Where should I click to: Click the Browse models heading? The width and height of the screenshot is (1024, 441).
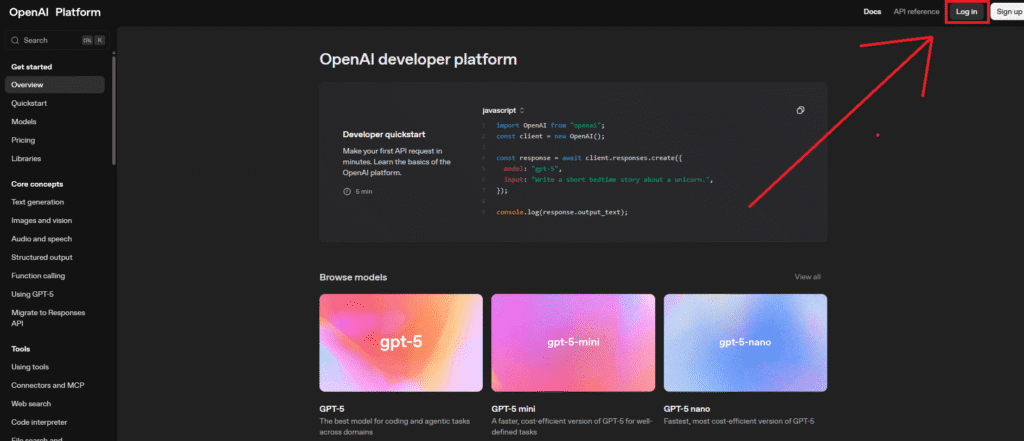pos(353,278)
